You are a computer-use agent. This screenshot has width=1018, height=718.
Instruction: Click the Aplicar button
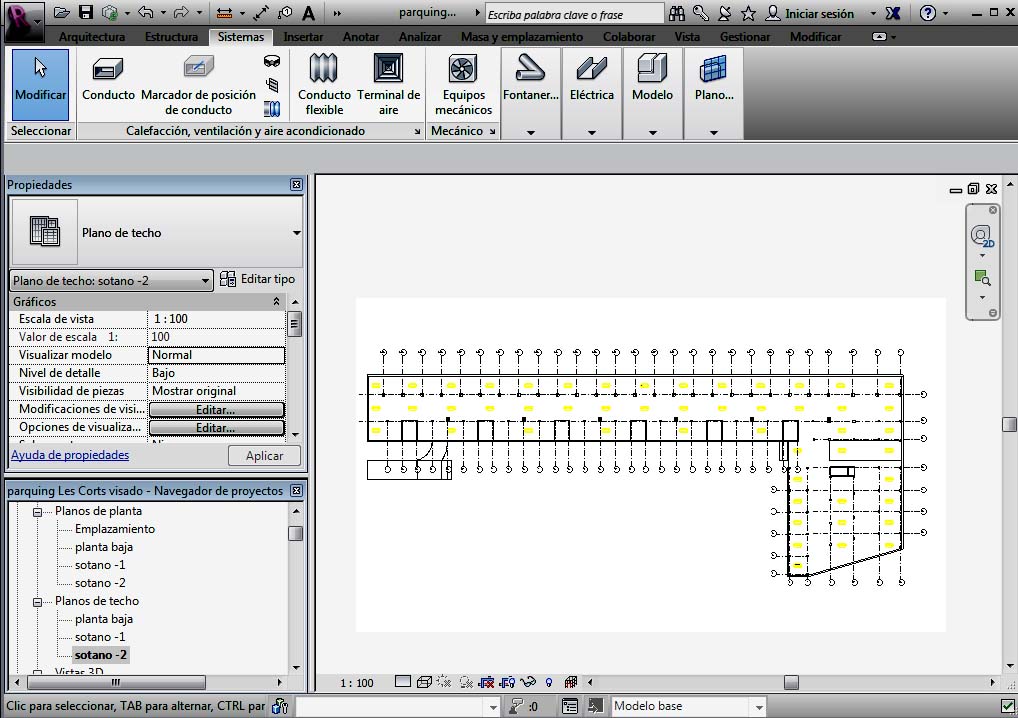pyautogui.click(x=264, y=455)
